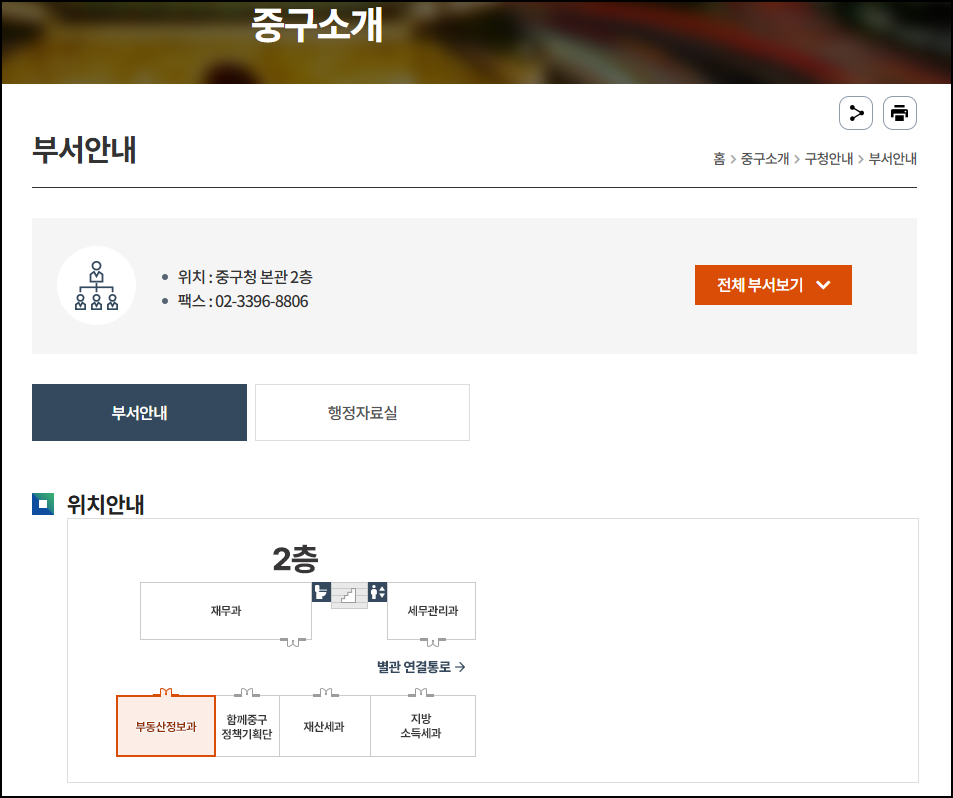Click the restroom icon on floor map
This screenshot has height=798, width=953.
point(321,592)
